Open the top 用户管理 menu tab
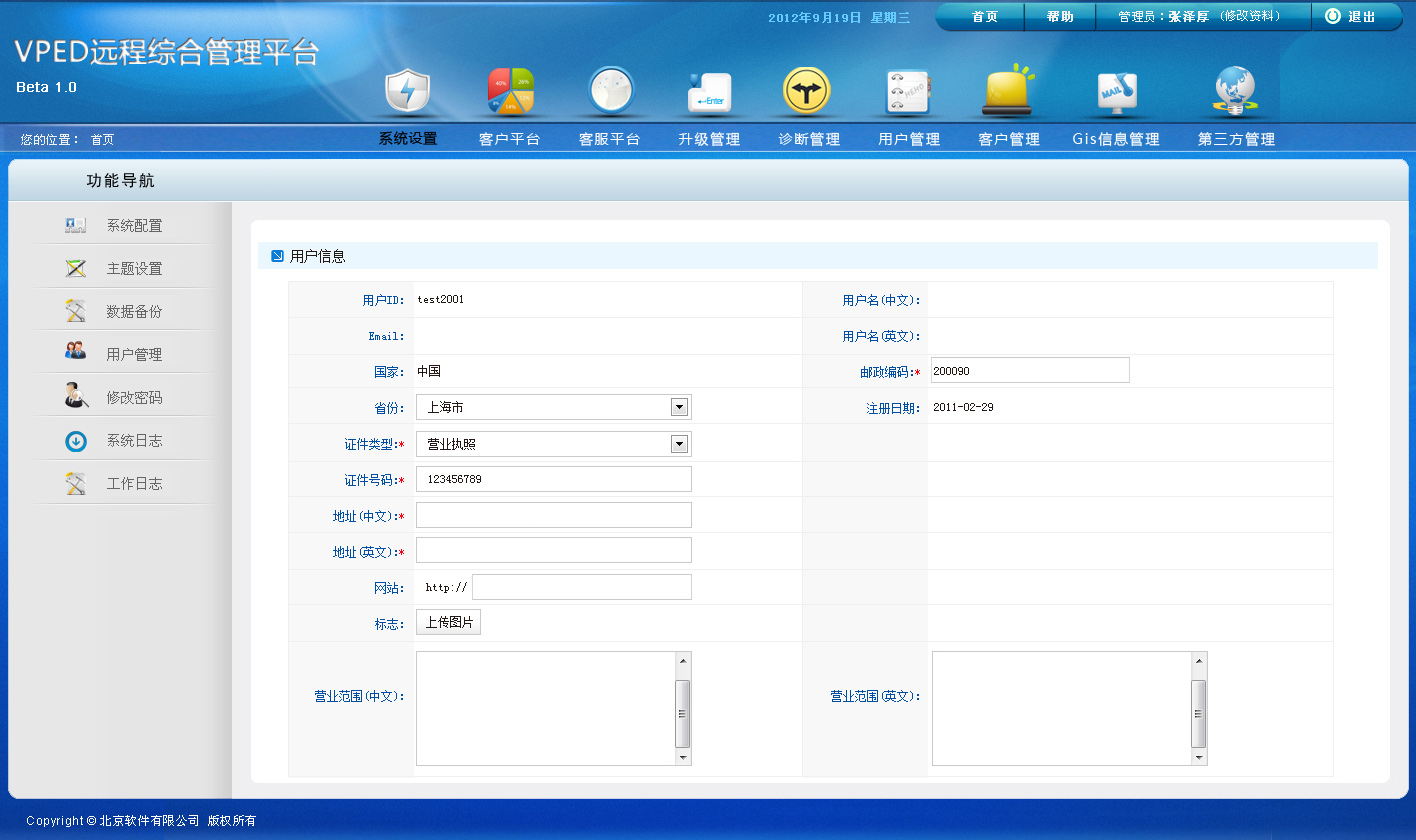1416x840 pixels. click(909, 139)
